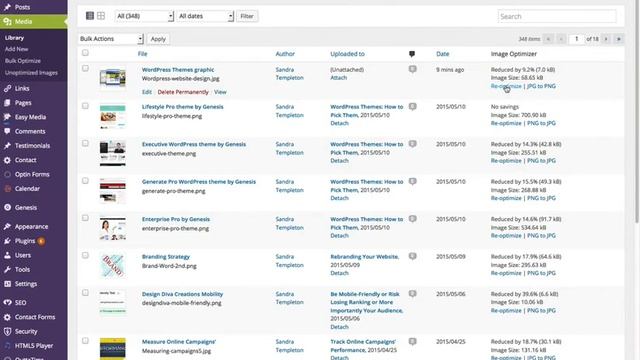Click the Plugins icon in the sidebar

[x=7, y=241]
